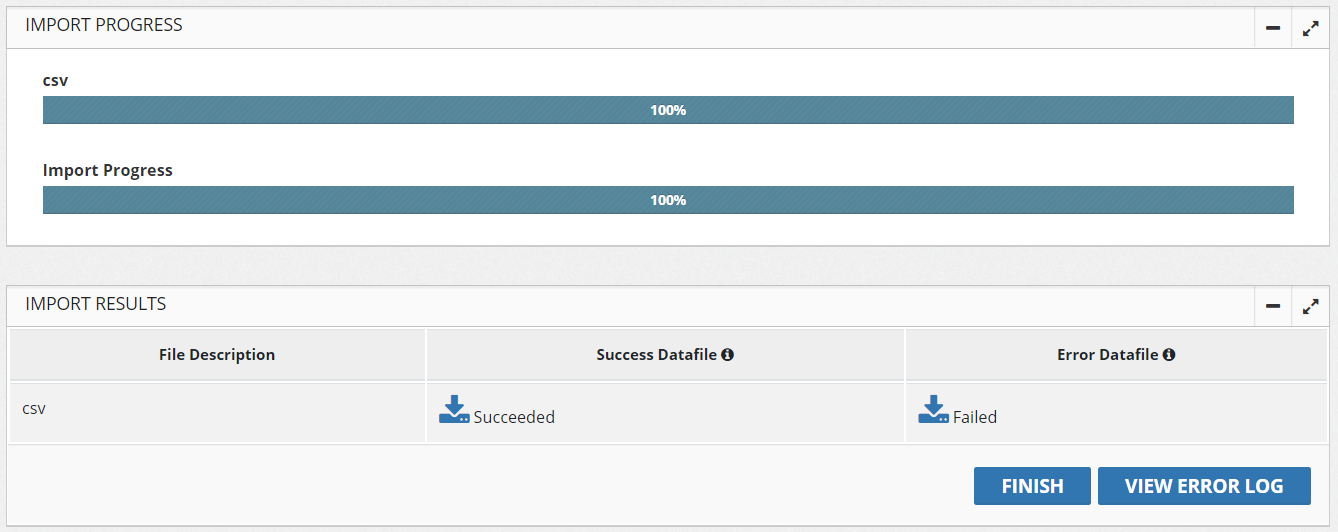Click the Error Datafile column header text

pyautogui.click(x=1107, y=355)
